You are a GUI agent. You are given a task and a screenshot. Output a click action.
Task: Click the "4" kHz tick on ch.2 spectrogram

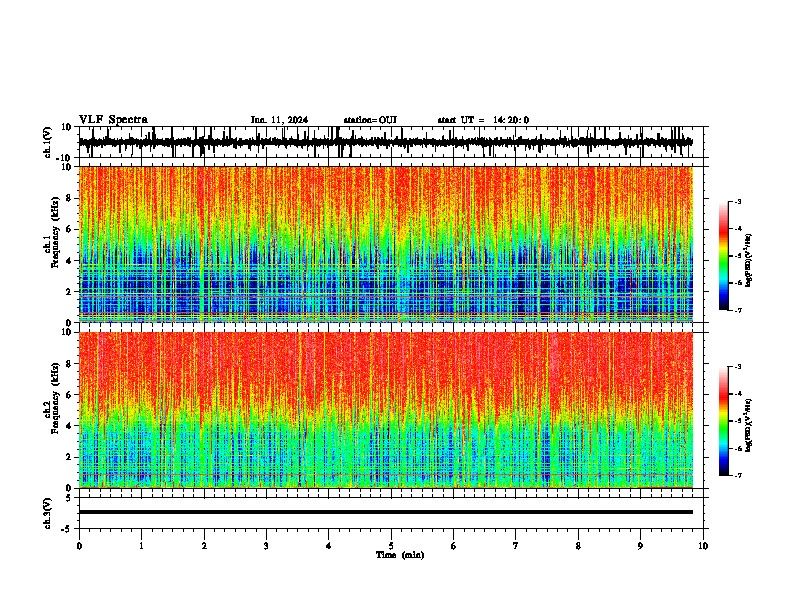click(70, 426)
